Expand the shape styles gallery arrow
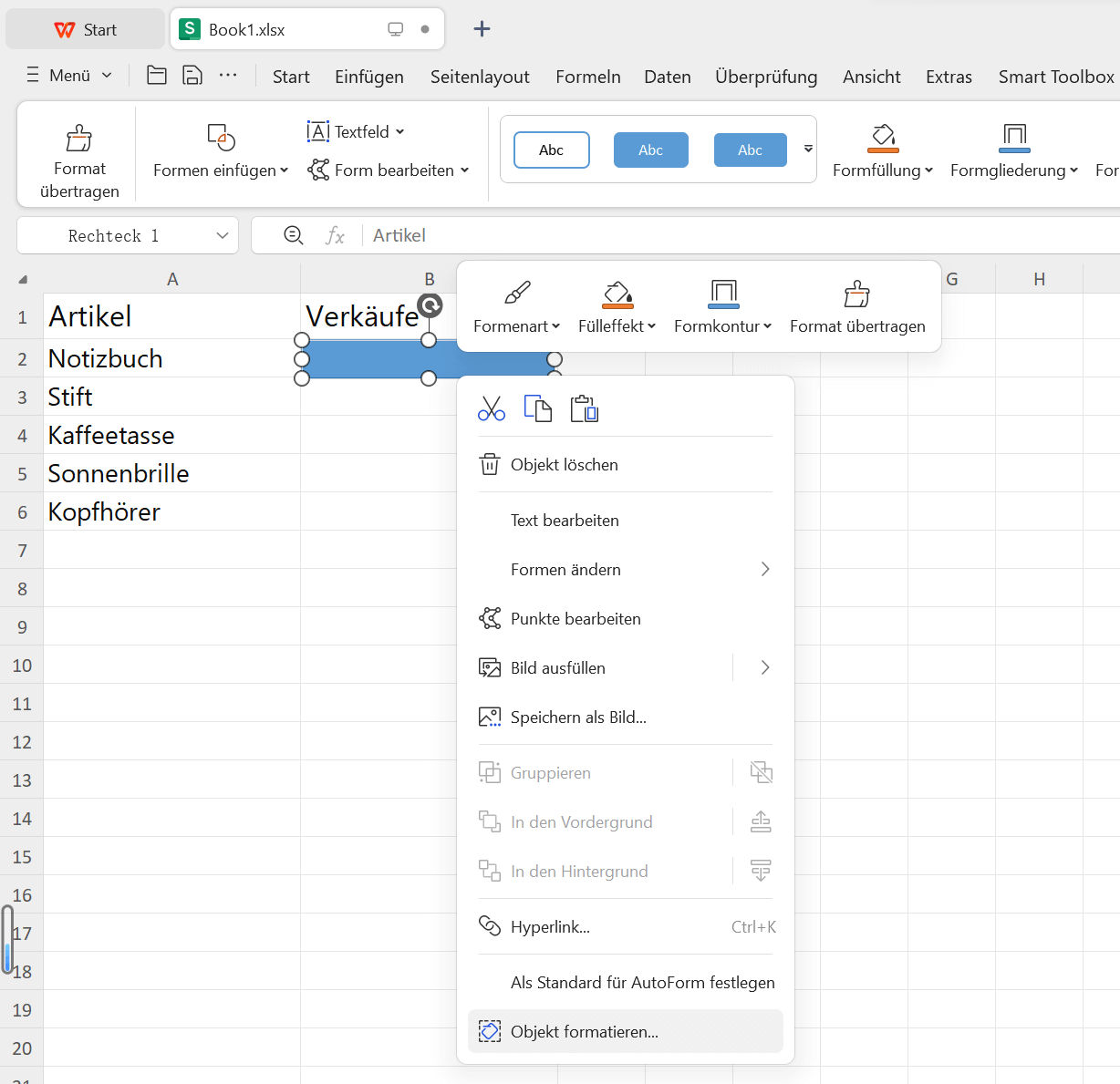The width and height of the screenshot is (1120, 1084). tap(808, 149)
